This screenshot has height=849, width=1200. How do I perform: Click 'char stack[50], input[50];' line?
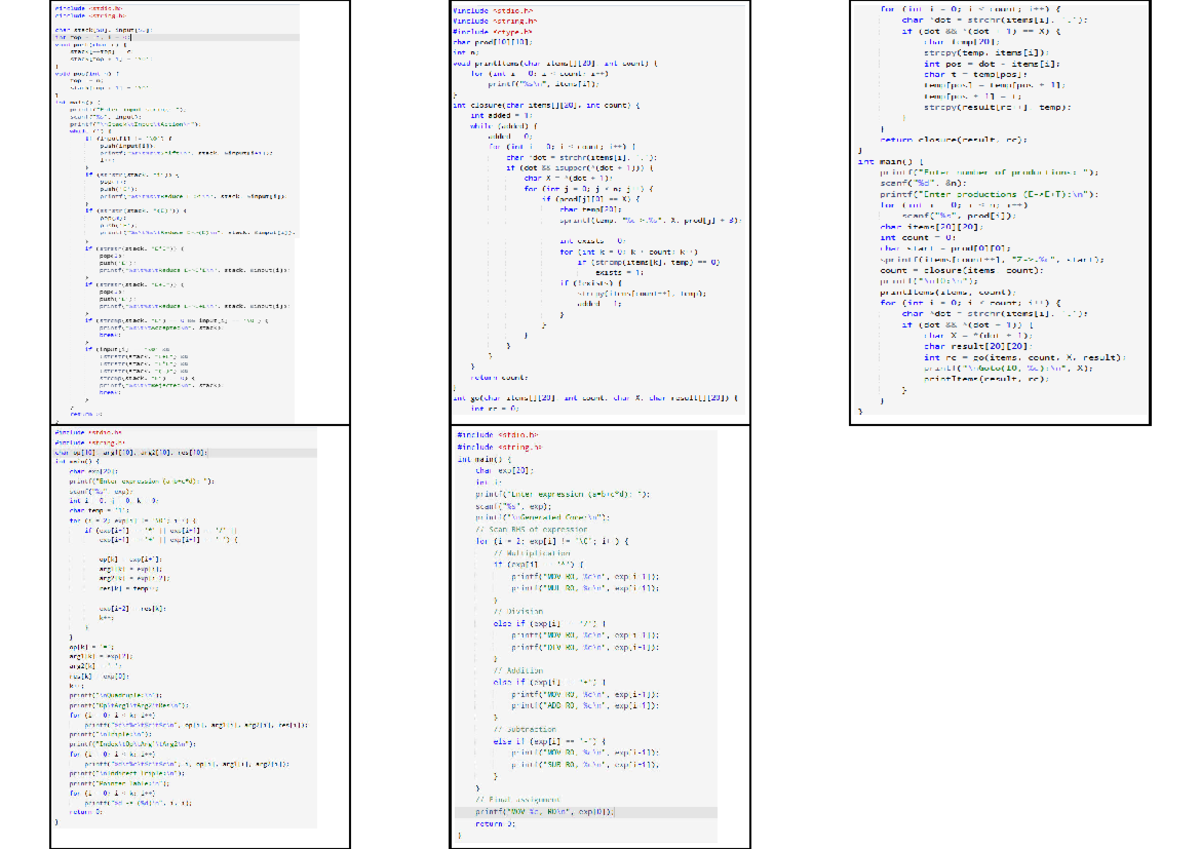tap(105, 30)
